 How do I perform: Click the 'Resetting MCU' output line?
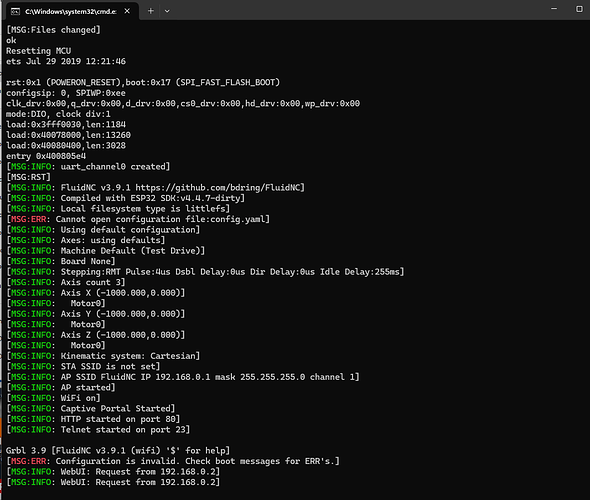point(38,51)
